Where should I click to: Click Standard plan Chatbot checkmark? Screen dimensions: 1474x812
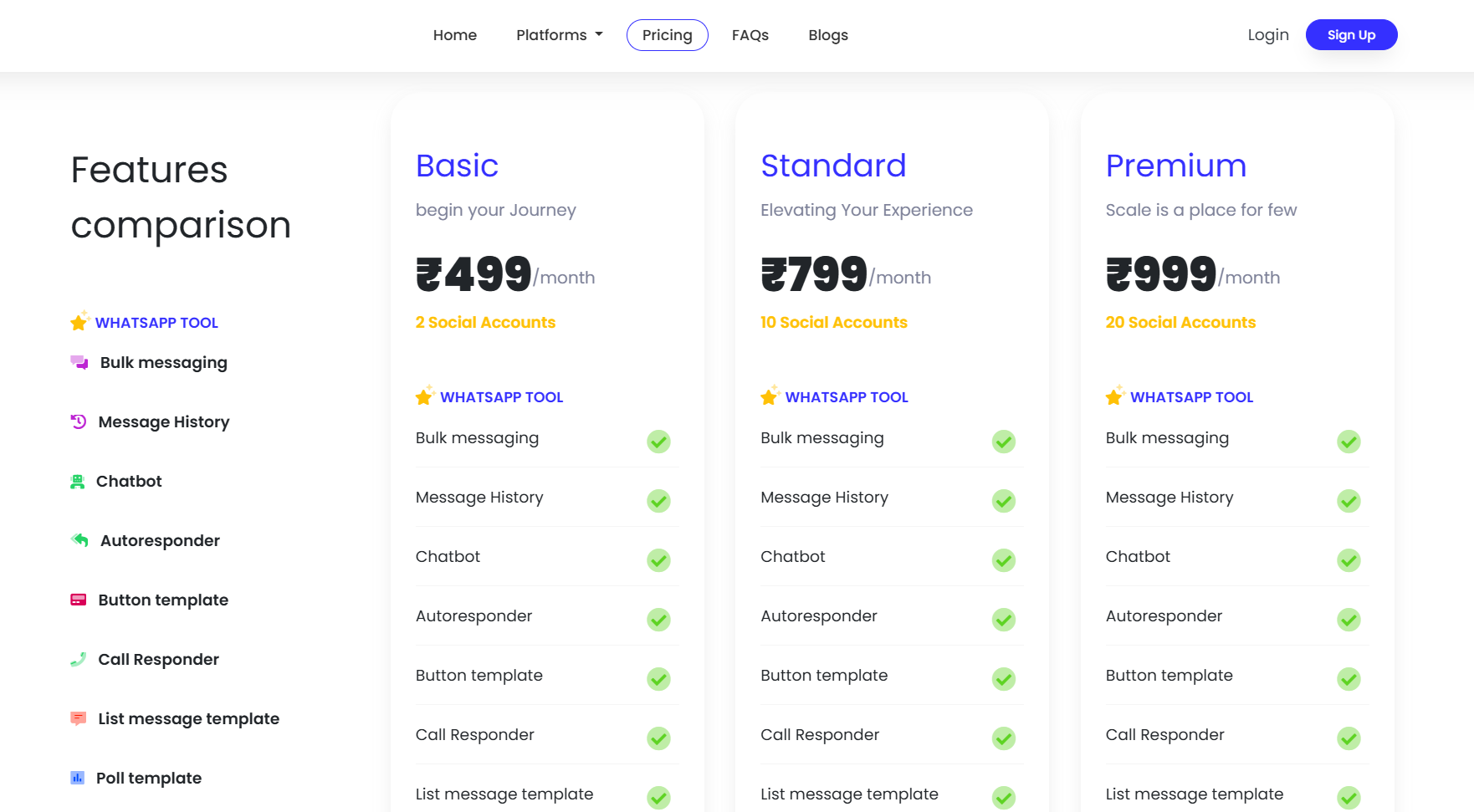tap(1003, 560)
